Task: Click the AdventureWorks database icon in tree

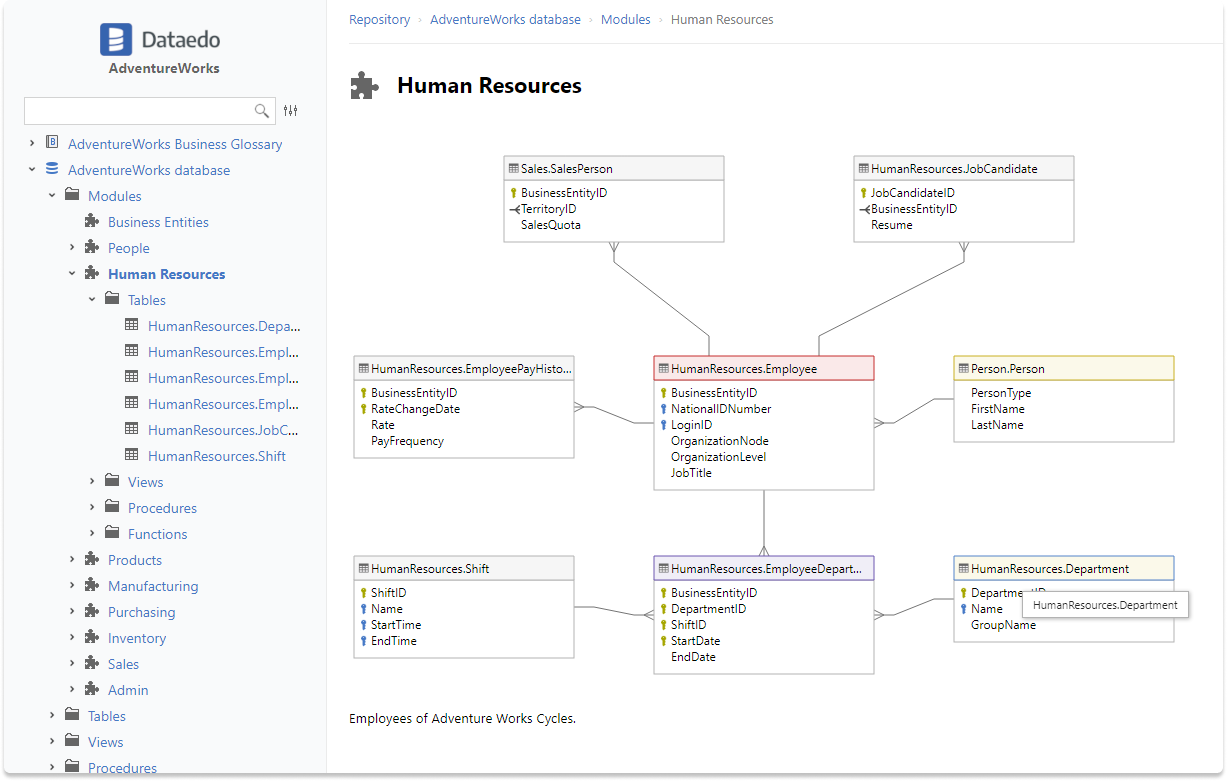Action: 52,170
